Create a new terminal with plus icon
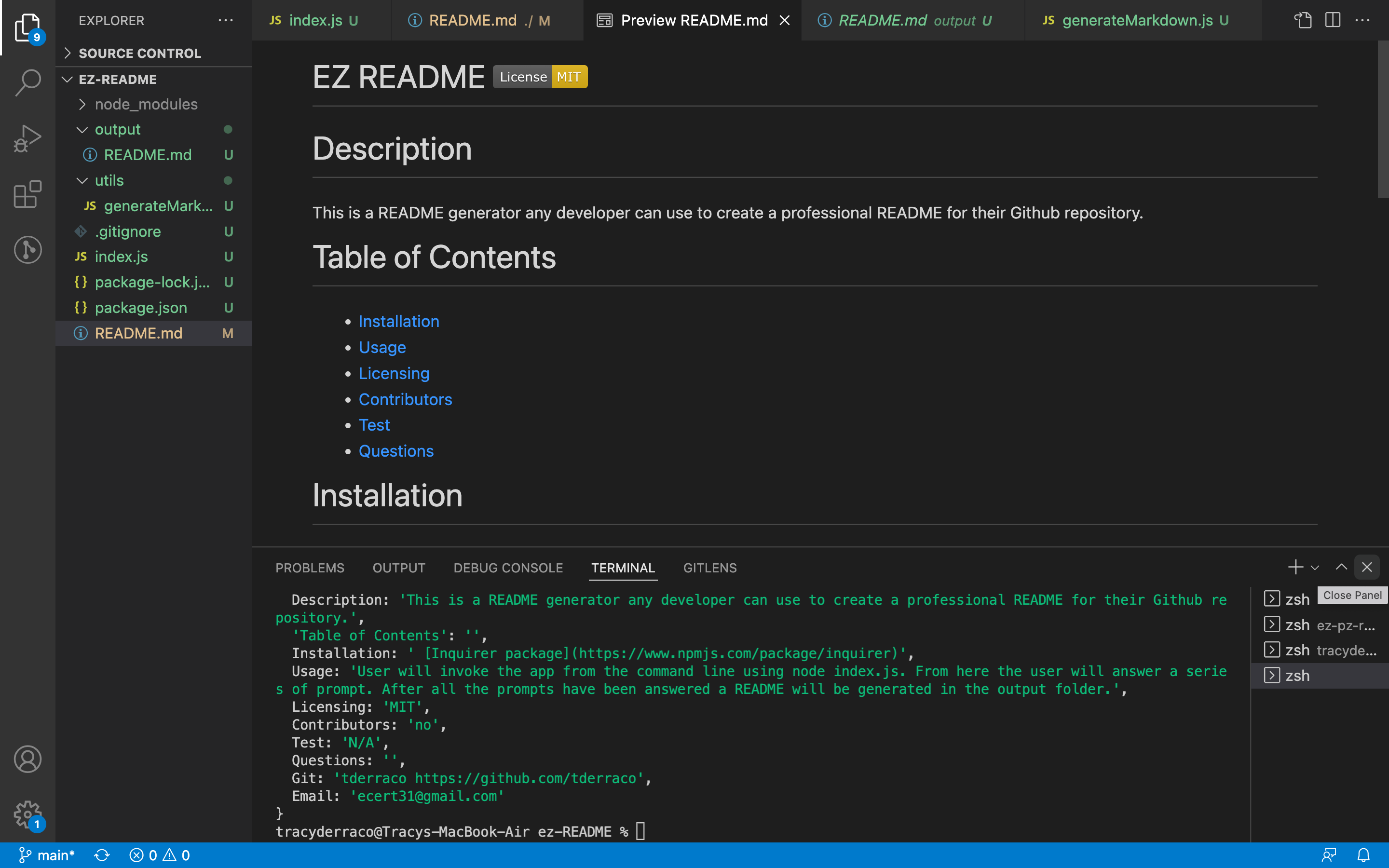 tap(1295, 567)
